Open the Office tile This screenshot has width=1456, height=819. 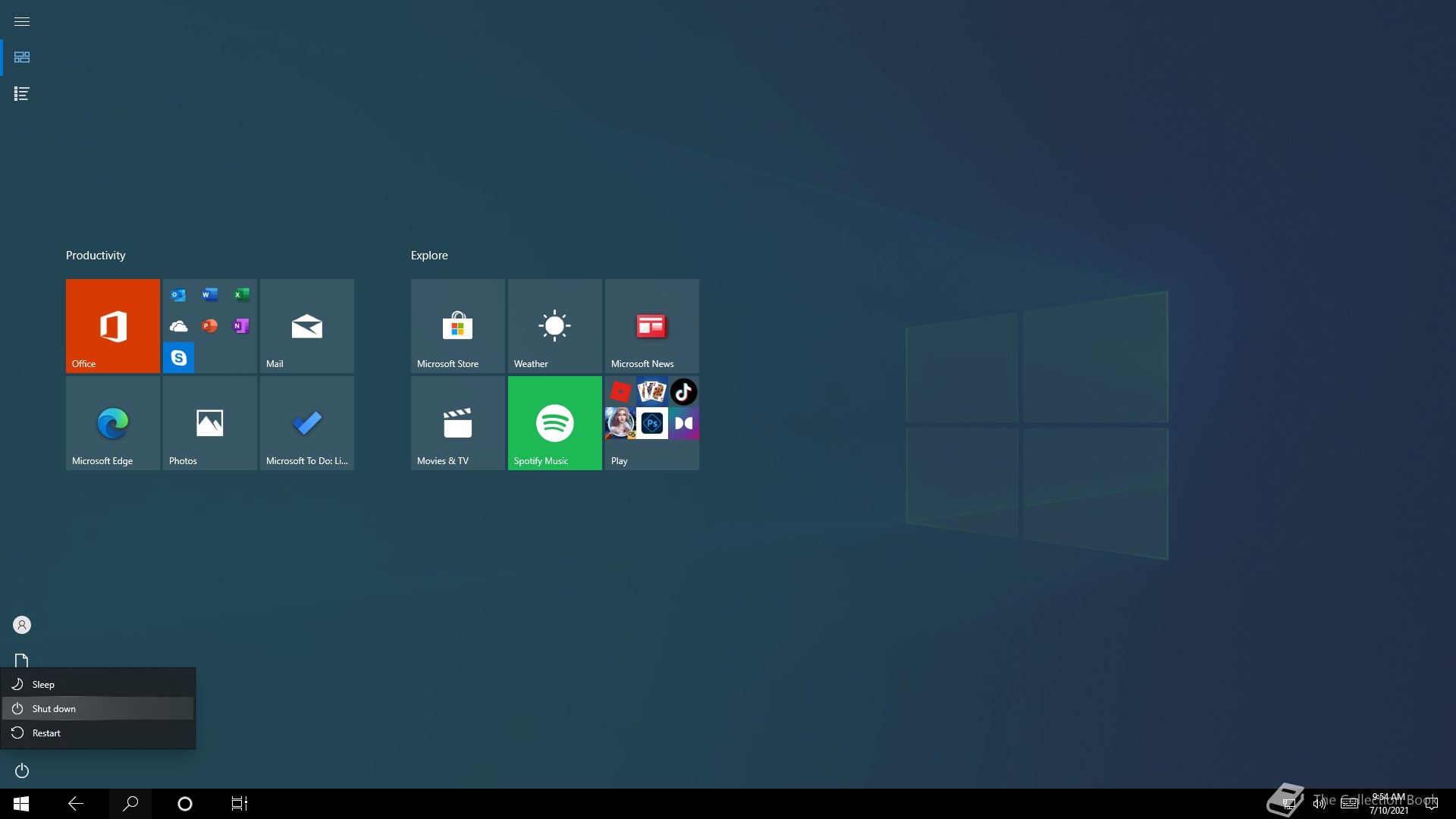[x=112, y=325]
